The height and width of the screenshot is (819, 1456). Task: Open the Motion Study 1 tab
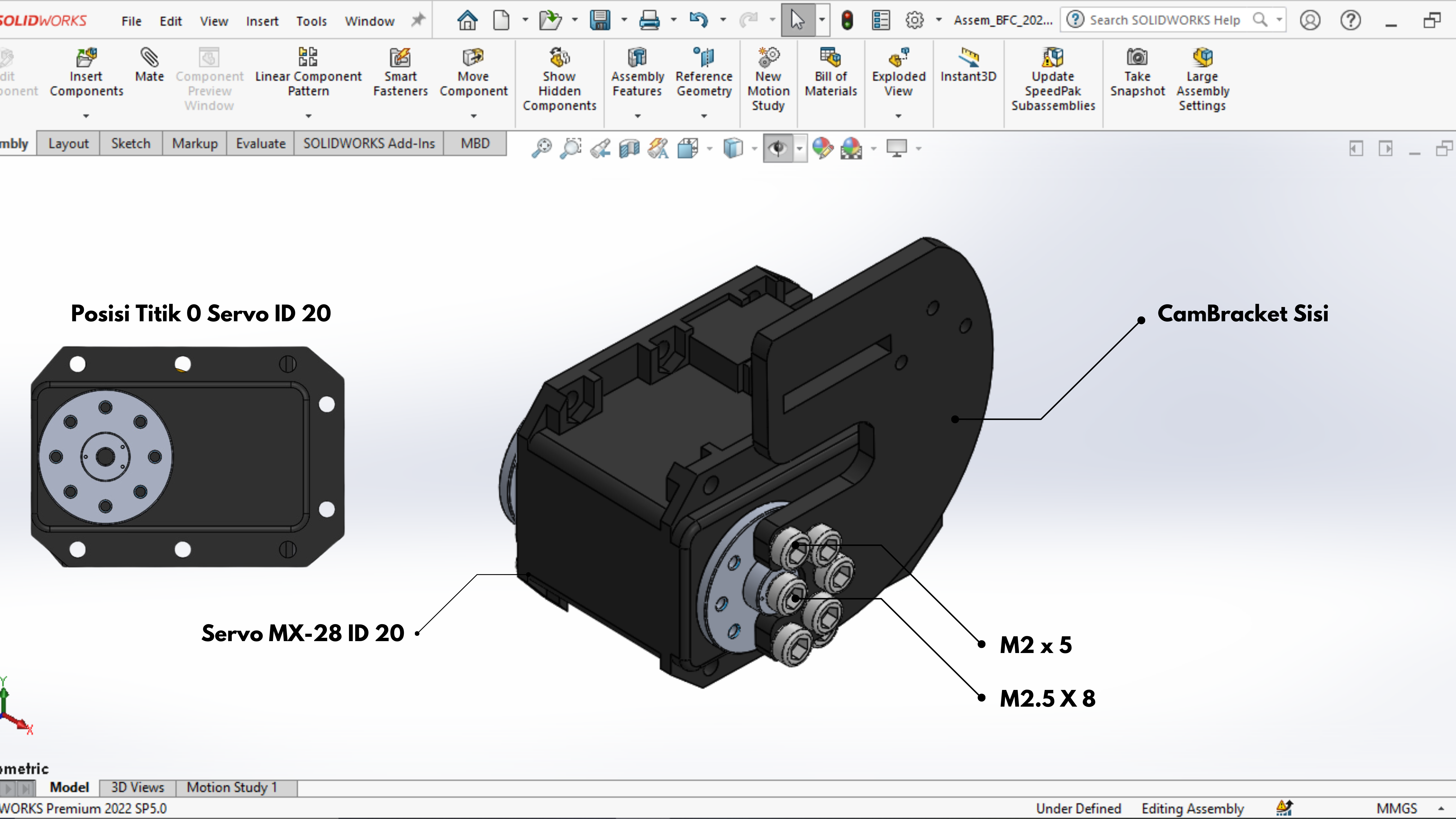point(232,787)
